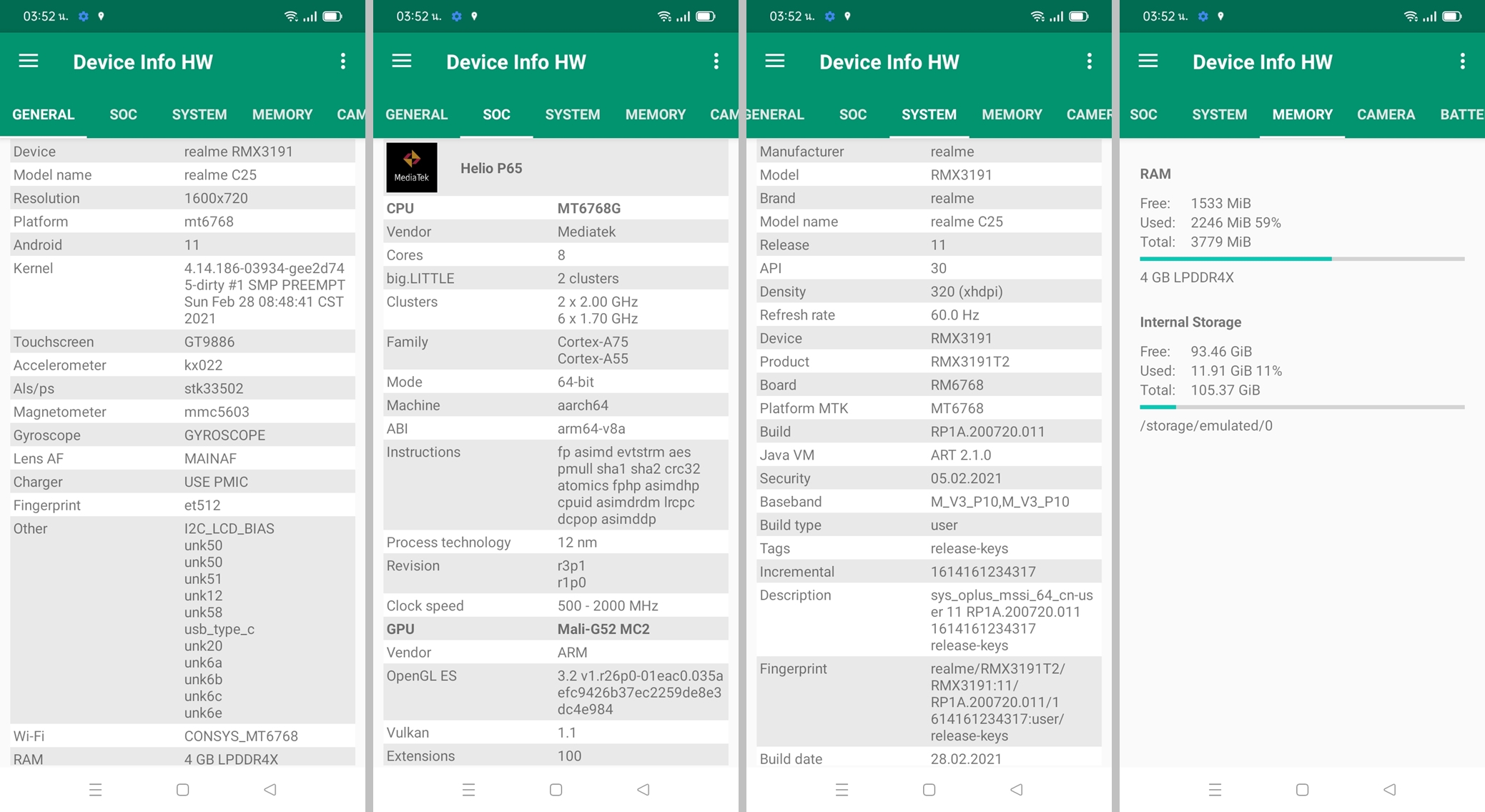Tap Vulkan 1.1 row
This screenshot has width=1485, height=812.
(x=556, y=733)
